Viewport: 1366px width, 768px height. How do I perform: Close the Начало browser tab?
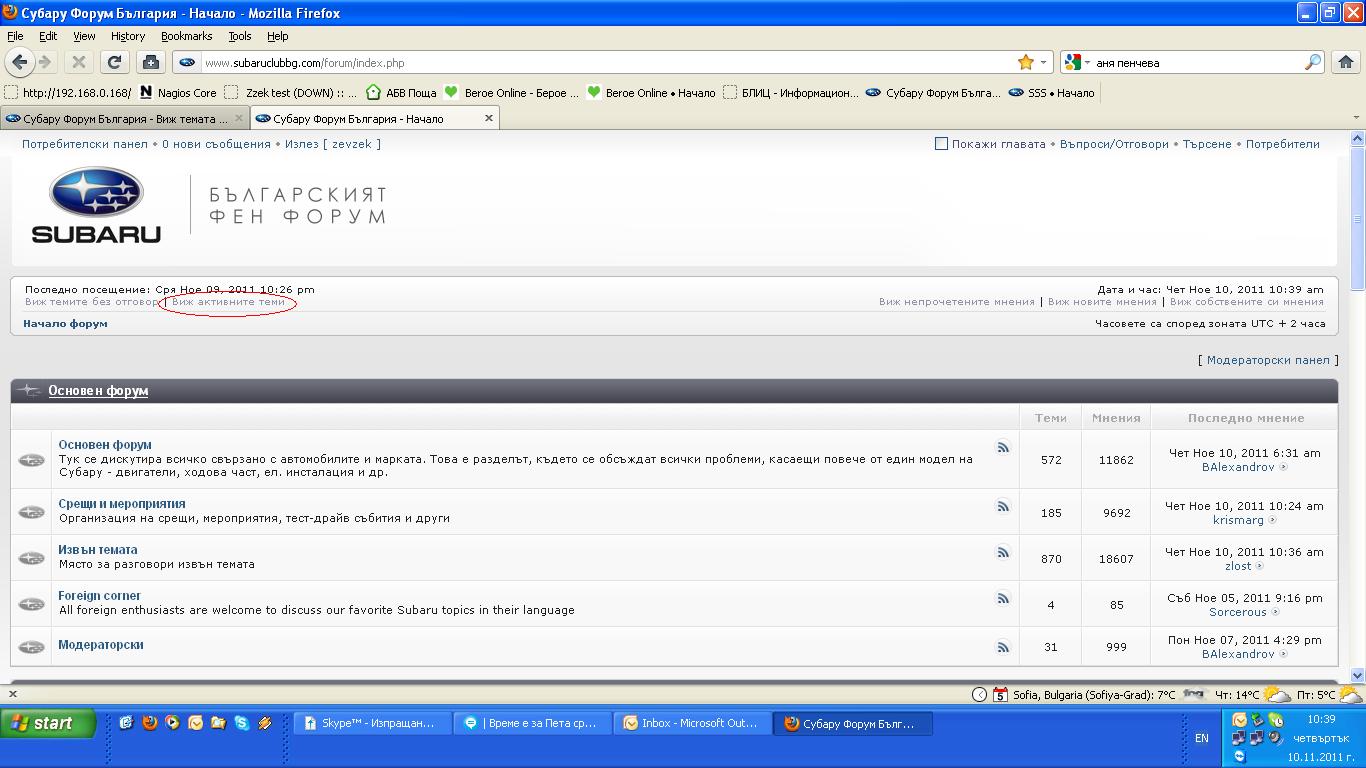488,118
